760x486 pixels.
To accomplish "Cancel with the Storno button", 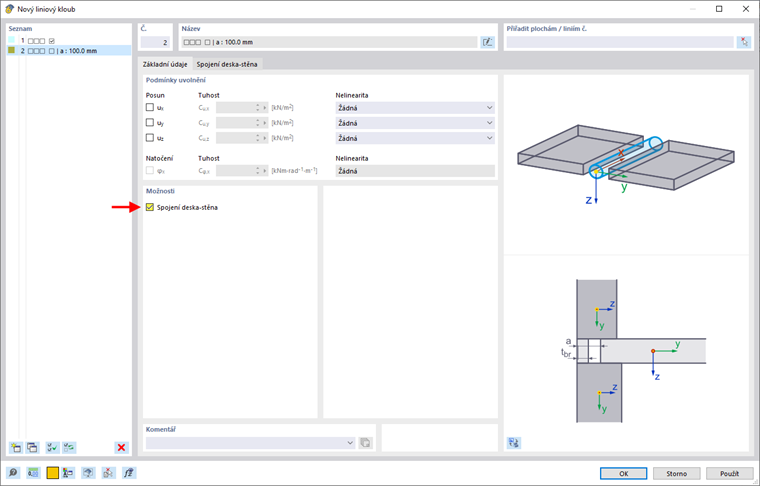I will point(677,473).
